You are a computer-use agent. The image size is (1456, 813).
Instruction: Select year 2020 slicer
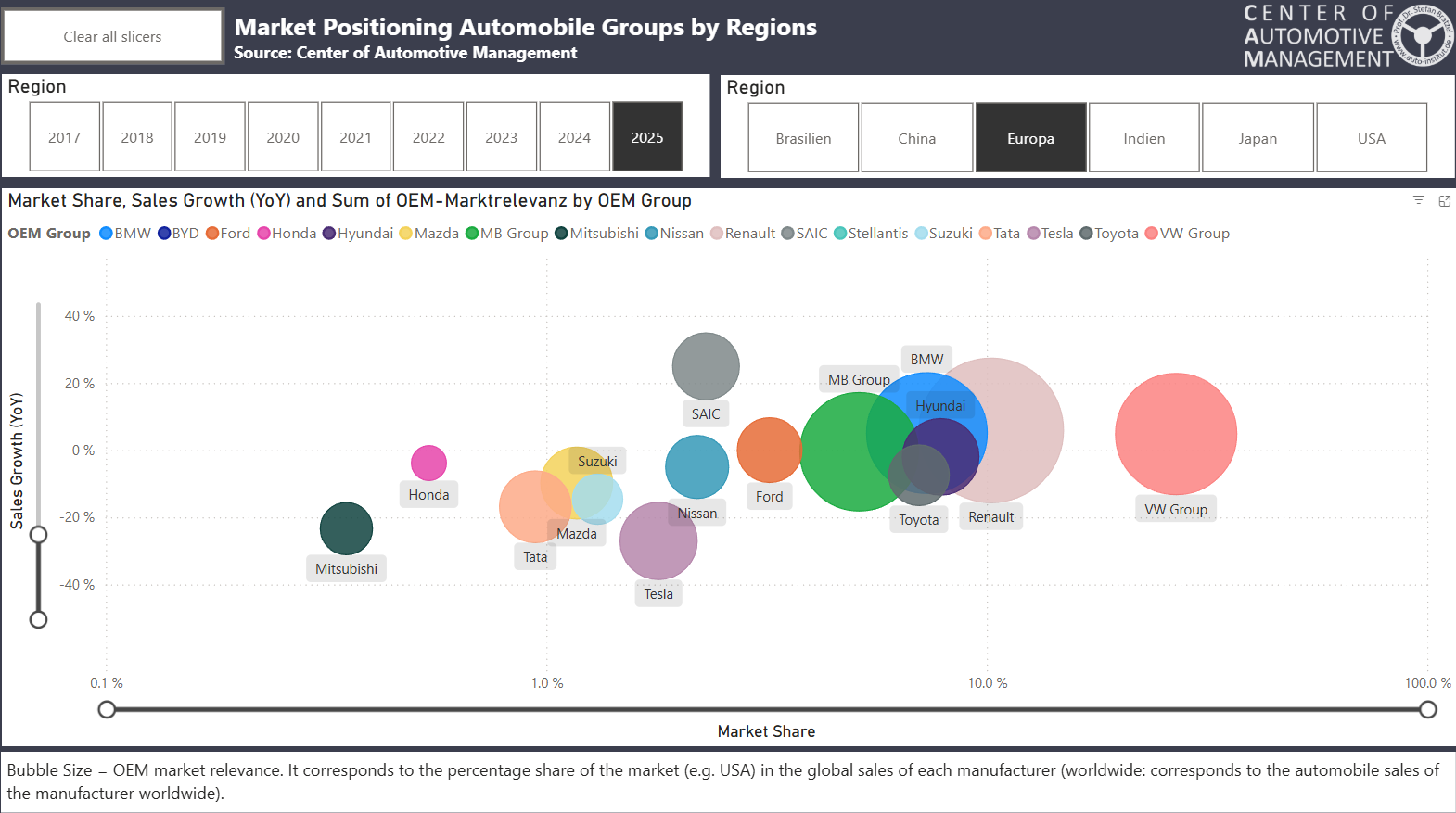pos(283,137)
